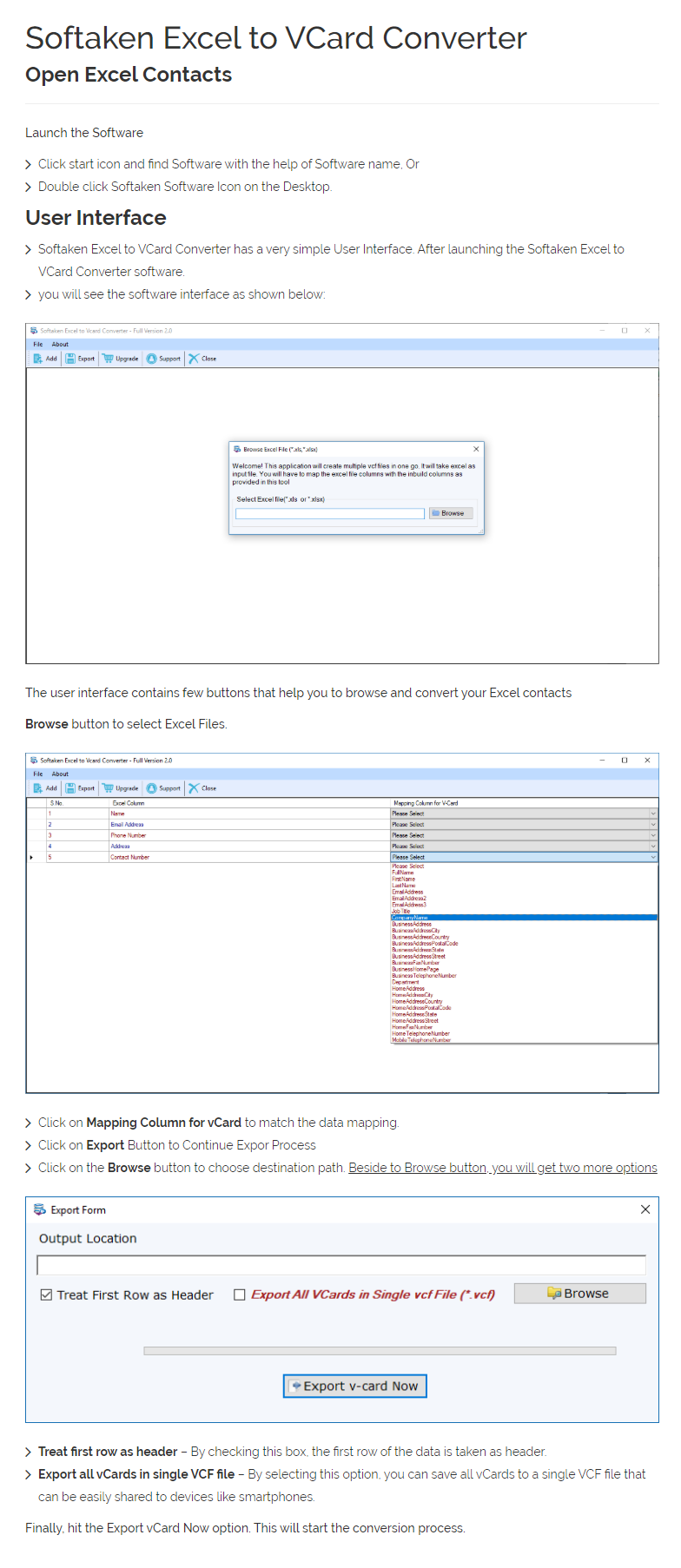The width and height of the screenshot is (681, 1568).
Task: Choose LastName from the open dropdown list
Action: pyautogui.click(x=404, y=886)
